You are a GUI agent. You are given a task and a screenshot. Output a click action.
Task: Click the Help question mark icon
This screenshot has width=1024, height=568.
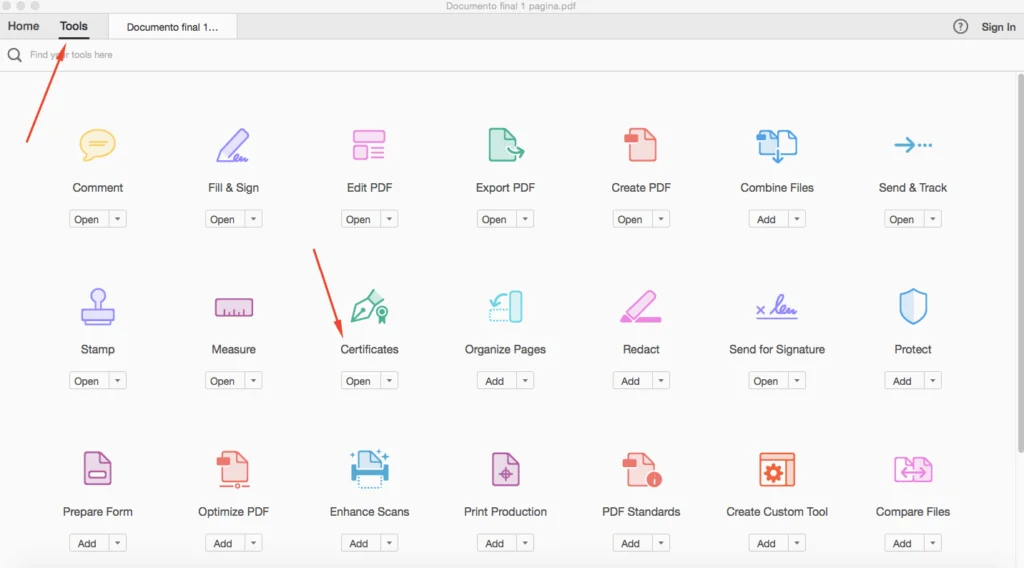(x=960, y=27)
